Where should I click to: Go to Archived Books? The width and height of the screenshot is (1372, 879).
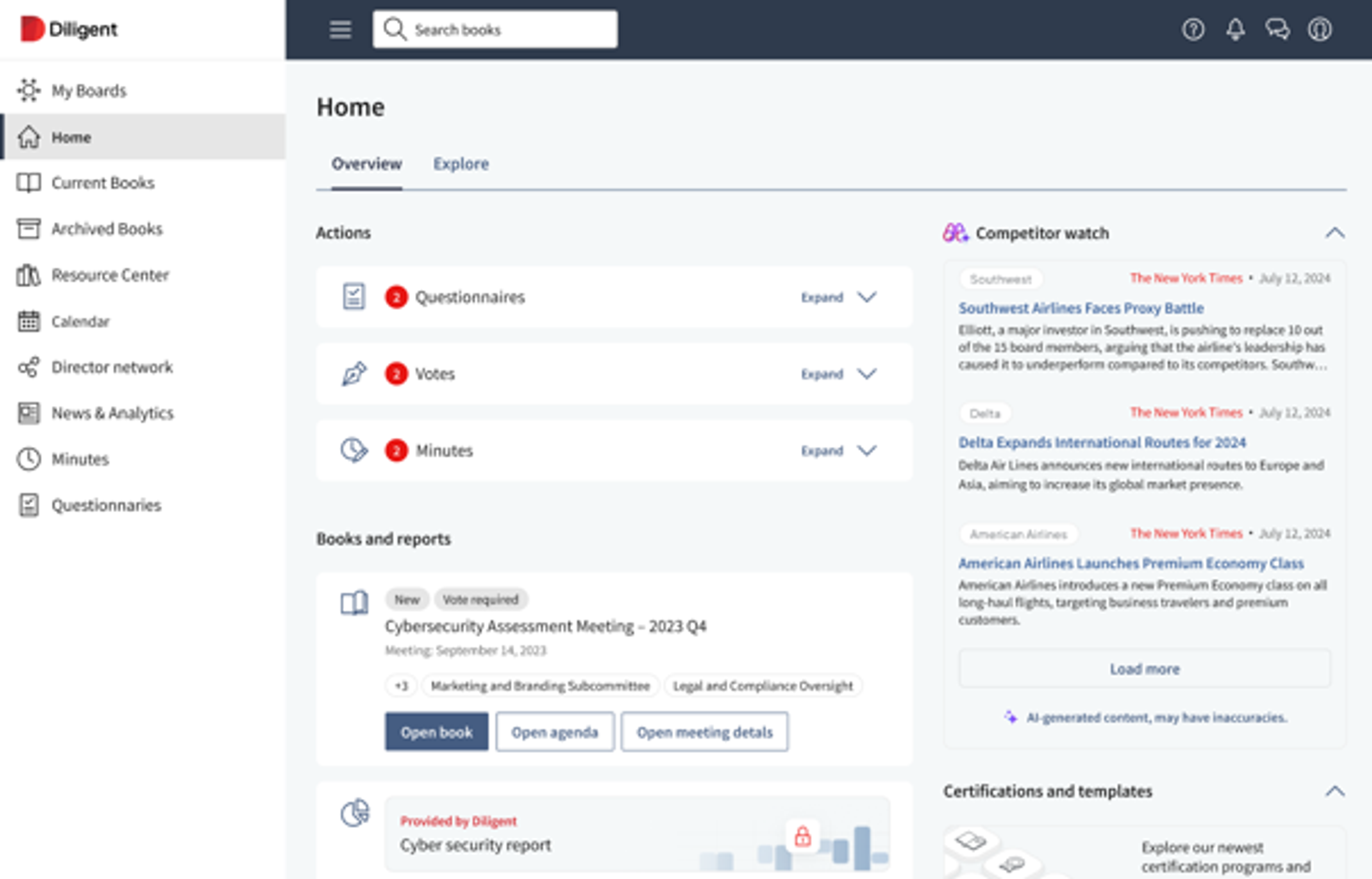(x=143, y=228)
